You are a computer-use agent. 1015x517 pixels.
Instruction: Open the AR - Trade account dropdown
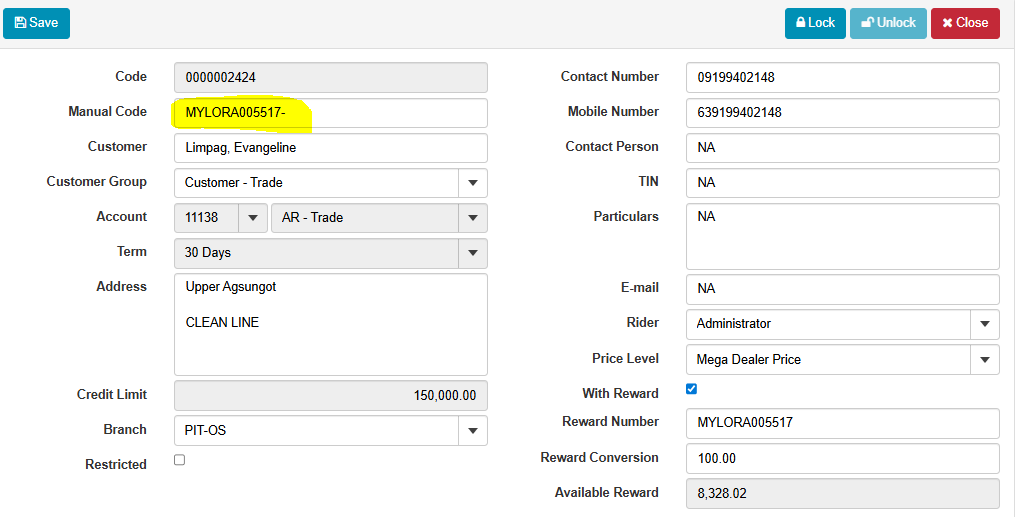[472, 218]
